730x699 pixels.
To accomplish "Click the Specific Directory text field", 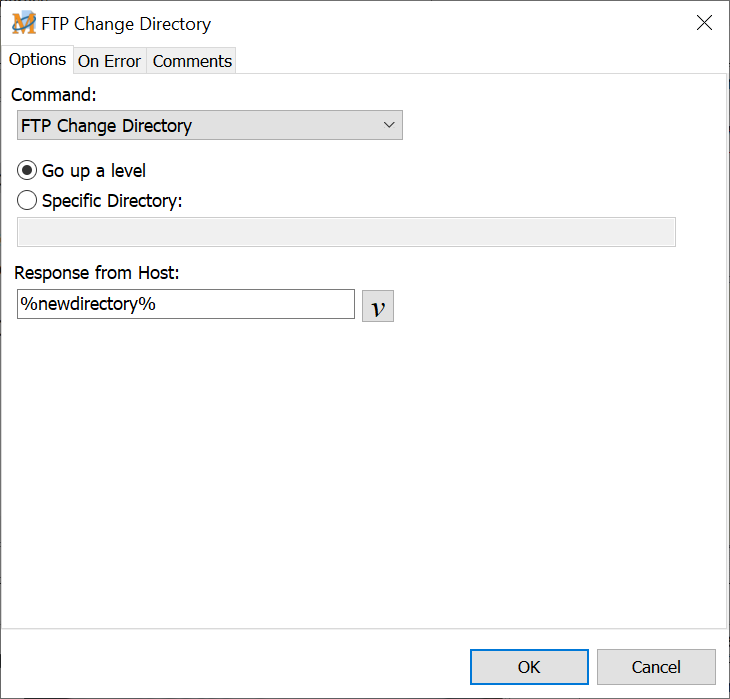I will coord(346,232).
